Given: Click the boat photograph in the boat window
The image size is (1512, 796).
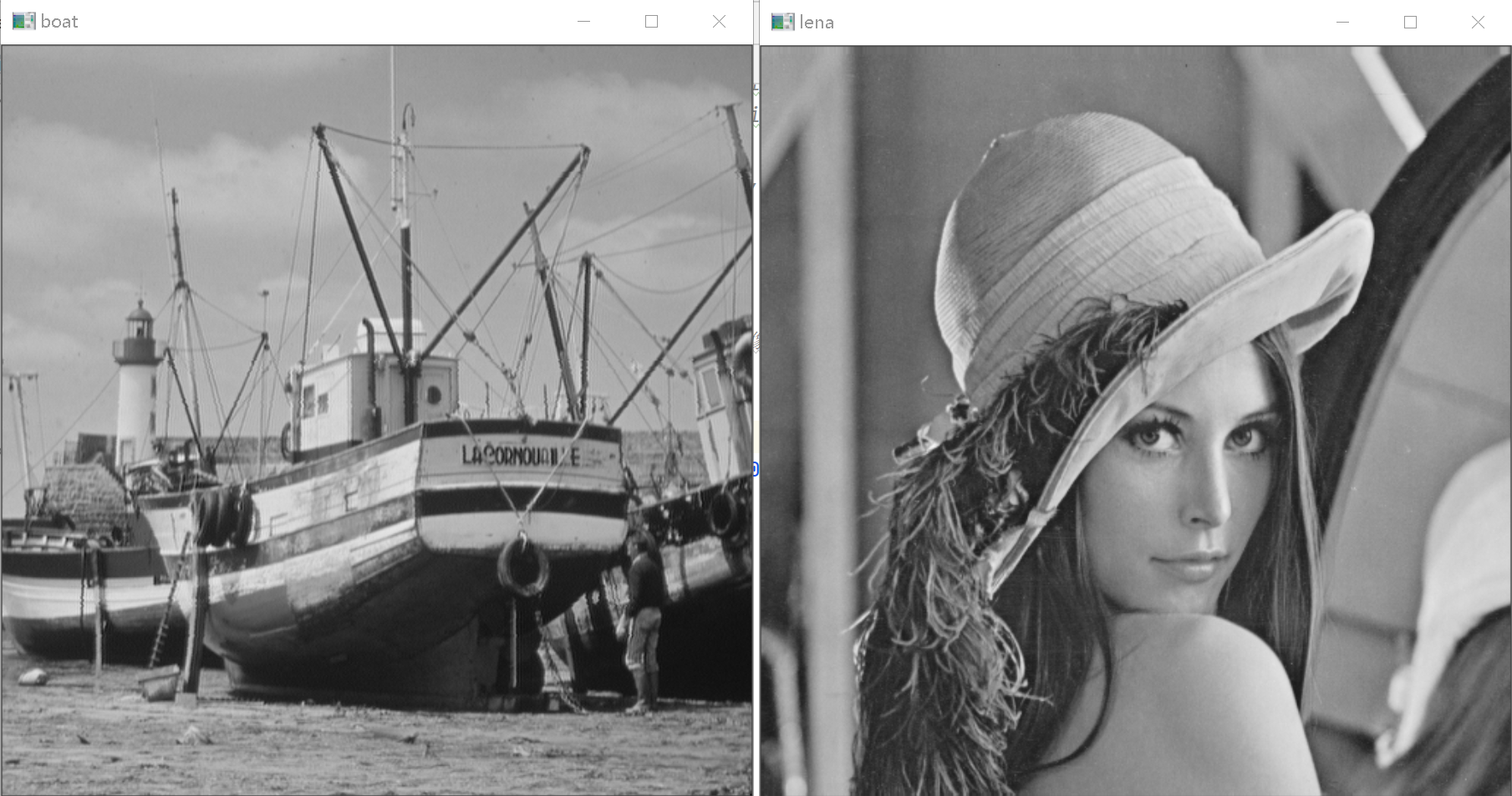Looking at the screenshot, I should point(377,420).
